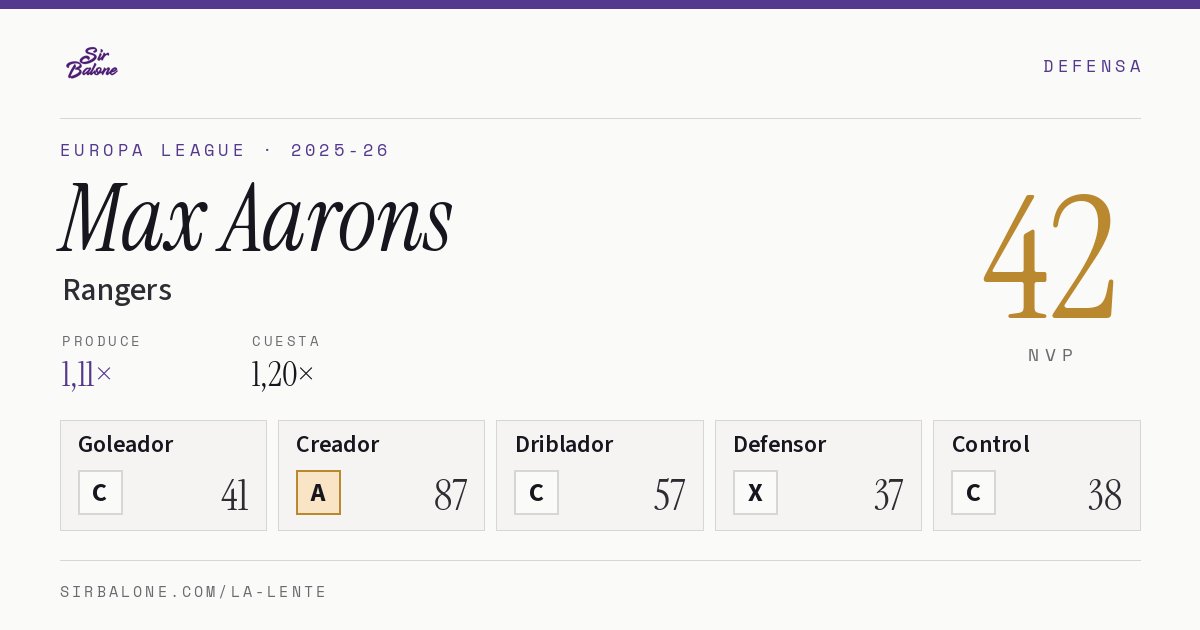Select the C grade badge in Goleador
Image resolution: width=1200 pixels, height=630 pixels.
pos(100,492)
